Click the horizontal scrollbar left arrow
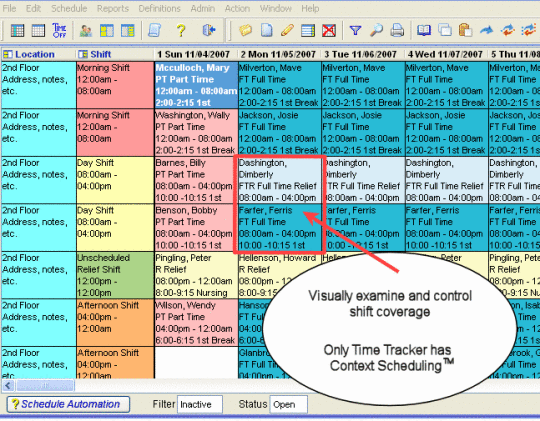Screen dimensions: 540x421 [8, 386]
